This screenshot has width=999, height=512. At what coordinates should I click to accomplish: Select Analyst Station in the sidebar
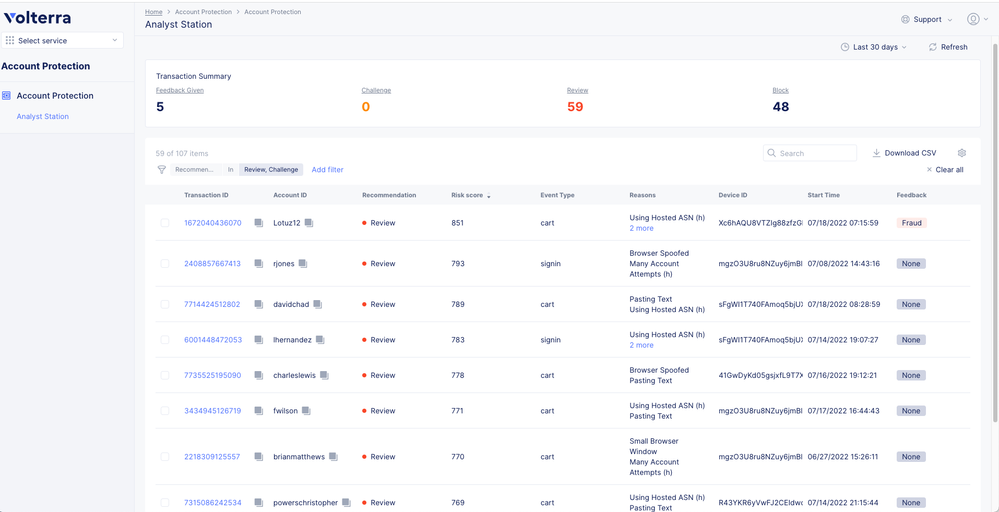pos(43,117)
